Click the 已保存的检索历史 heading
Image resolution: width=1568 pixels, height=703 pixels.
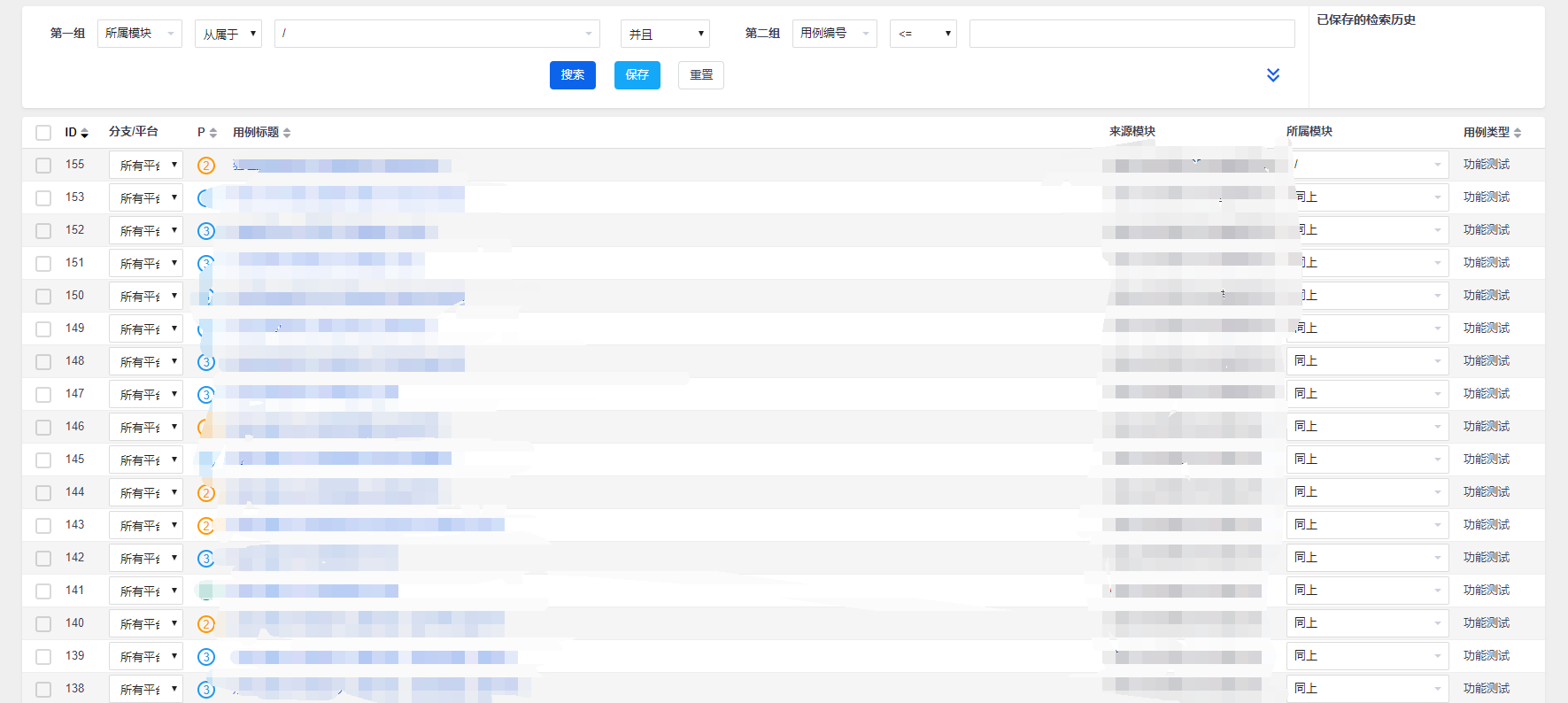pos(1366,19)
